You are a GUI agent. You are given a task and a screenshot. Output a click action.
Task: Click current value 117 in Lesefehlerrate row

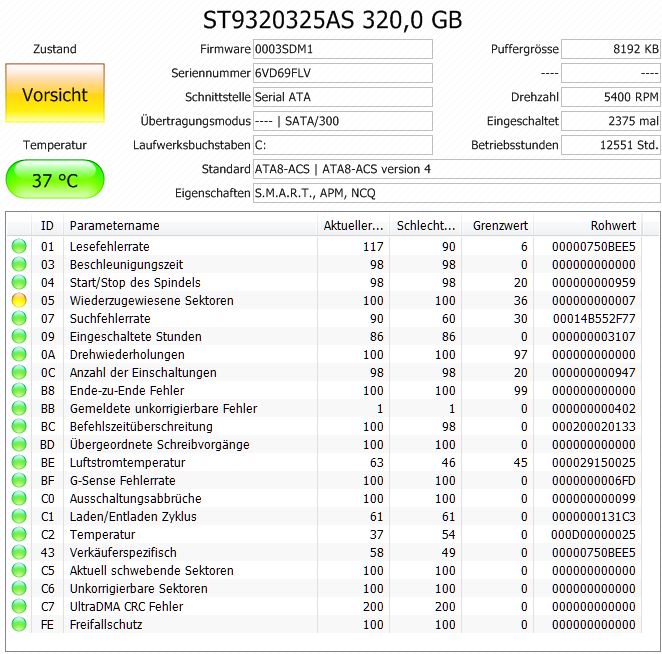tap(373, 247)
